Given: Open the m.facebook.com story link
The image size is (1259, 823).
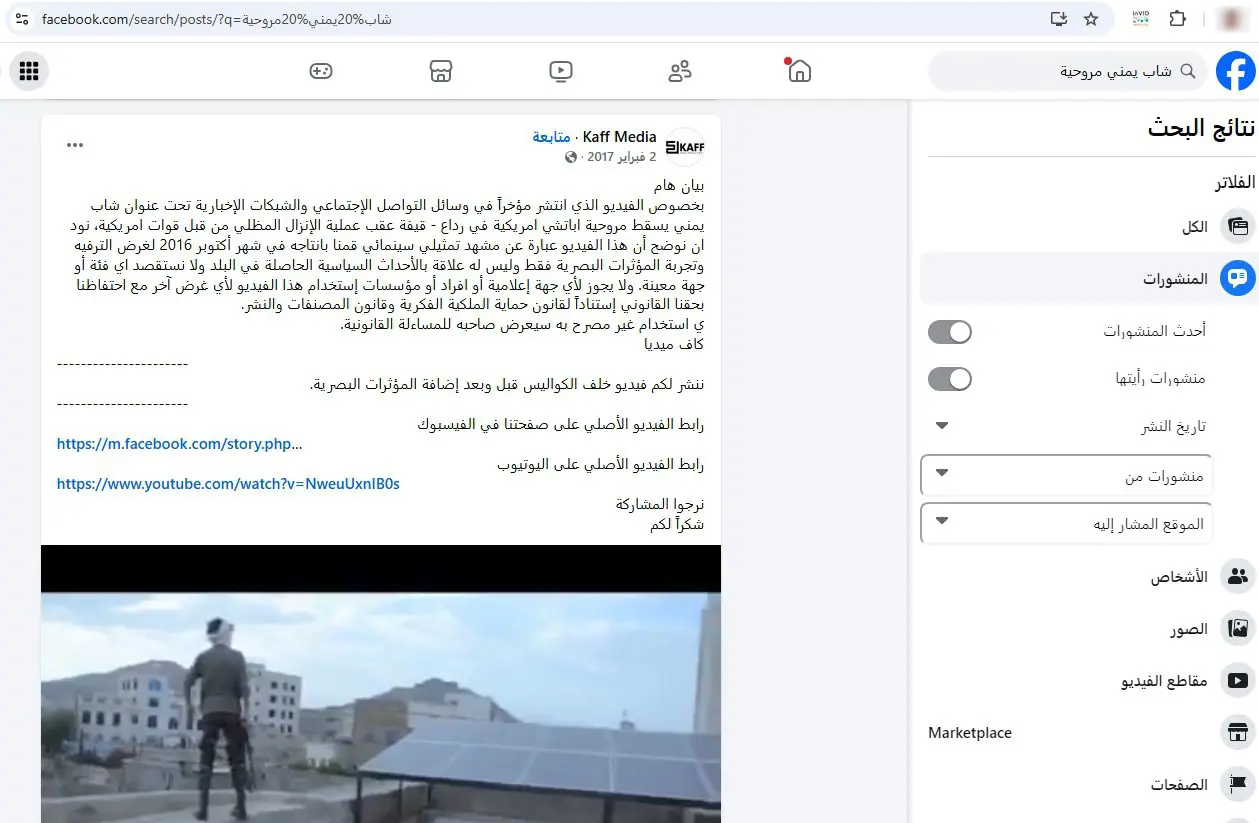Looking at the screenshot, I should point(180,444).
